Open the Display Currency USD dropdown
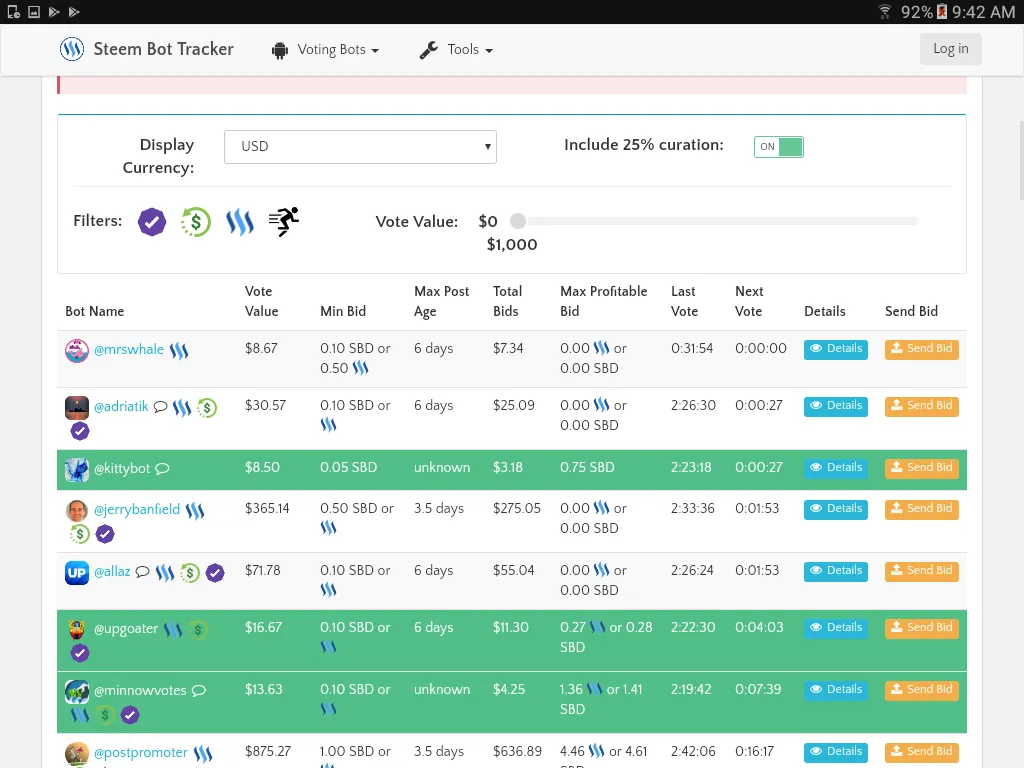This screenshot has height=768, width=1024. point(360,146)
